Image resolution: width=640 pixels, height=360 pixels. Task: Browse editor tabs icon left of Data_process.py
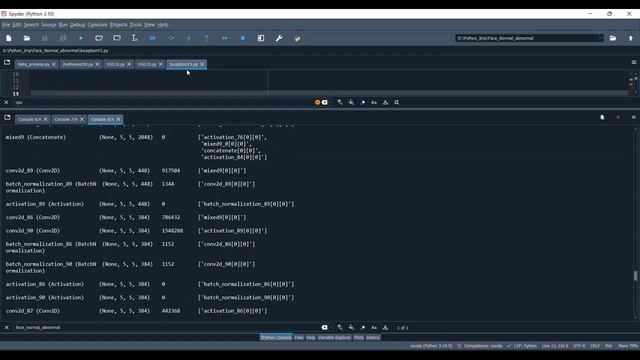pyautogui.click(x=7, y=62)
